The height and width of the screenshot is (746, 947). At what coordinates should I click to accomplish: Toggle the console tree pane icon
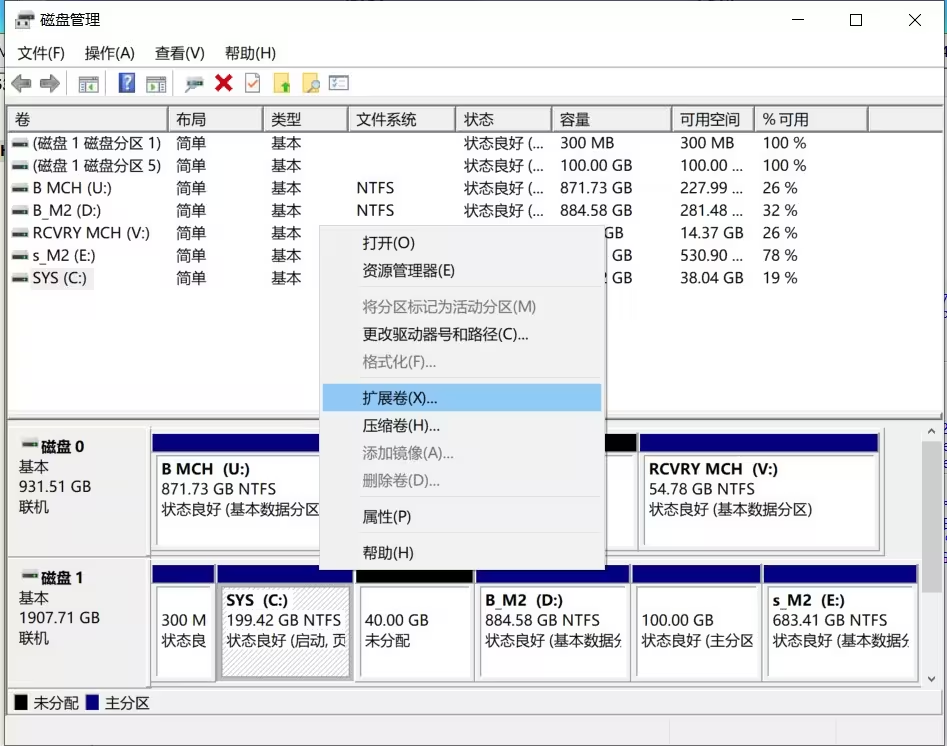coord(88,83)
